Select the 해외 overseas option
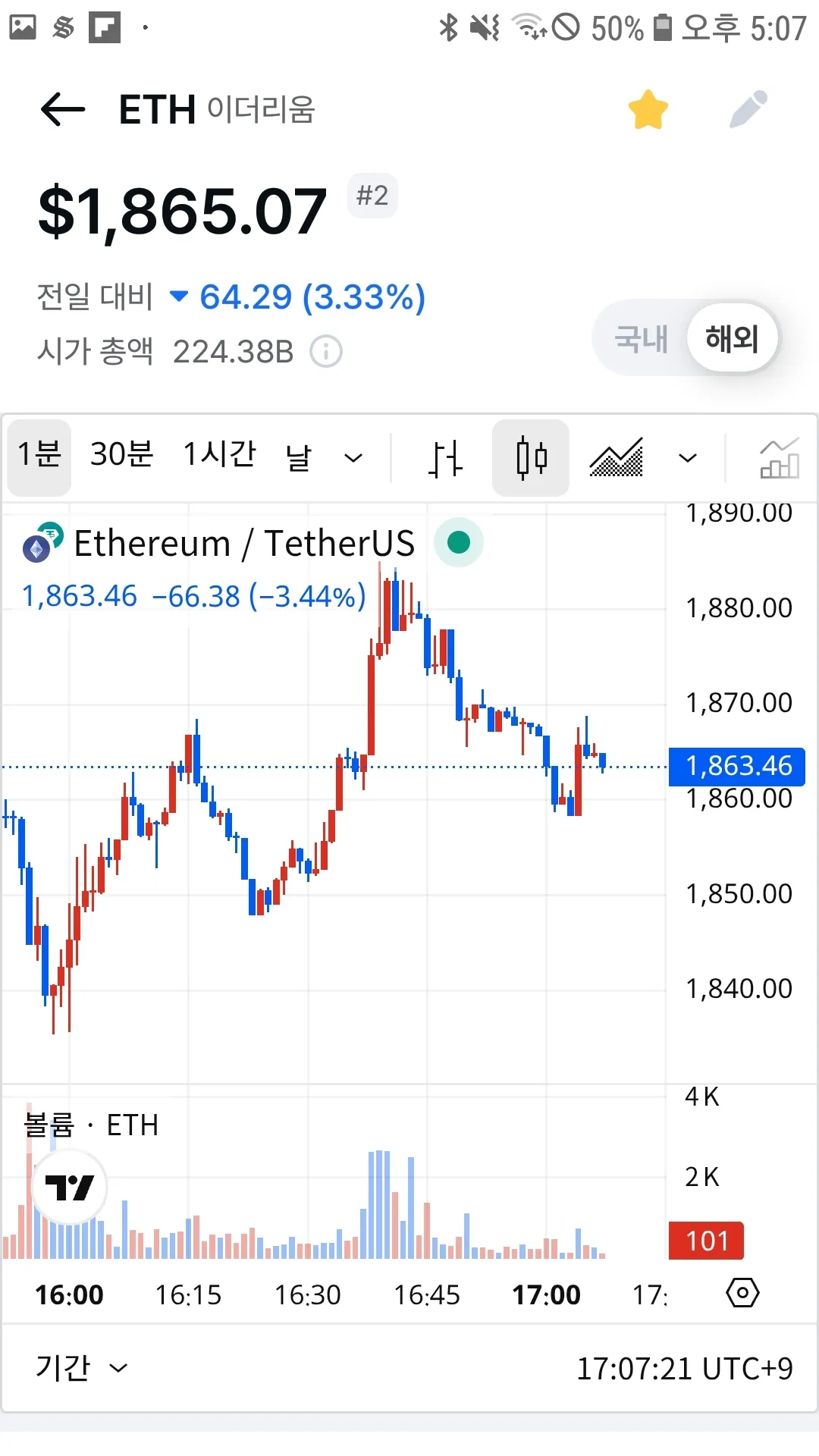 click(732, 338)
